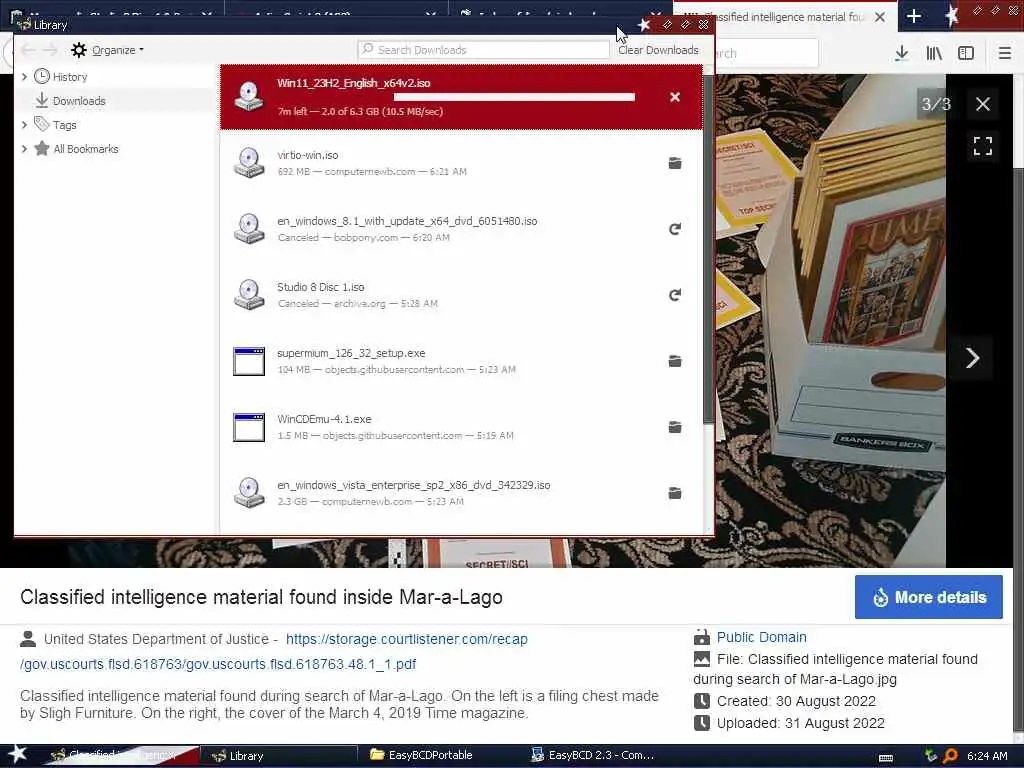1024x768 pixels.
Task: Click the Win11 download progress bar
Action: click(x=514, y=97)
